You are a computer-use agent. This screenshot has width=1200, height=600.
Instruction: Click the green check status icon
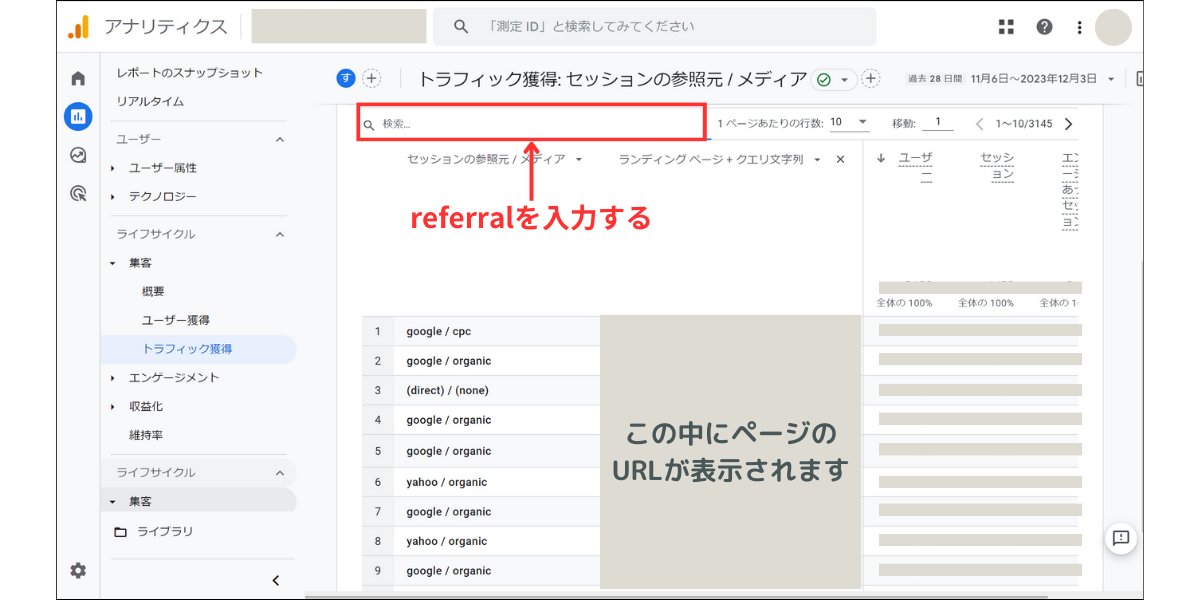point(824,79)
